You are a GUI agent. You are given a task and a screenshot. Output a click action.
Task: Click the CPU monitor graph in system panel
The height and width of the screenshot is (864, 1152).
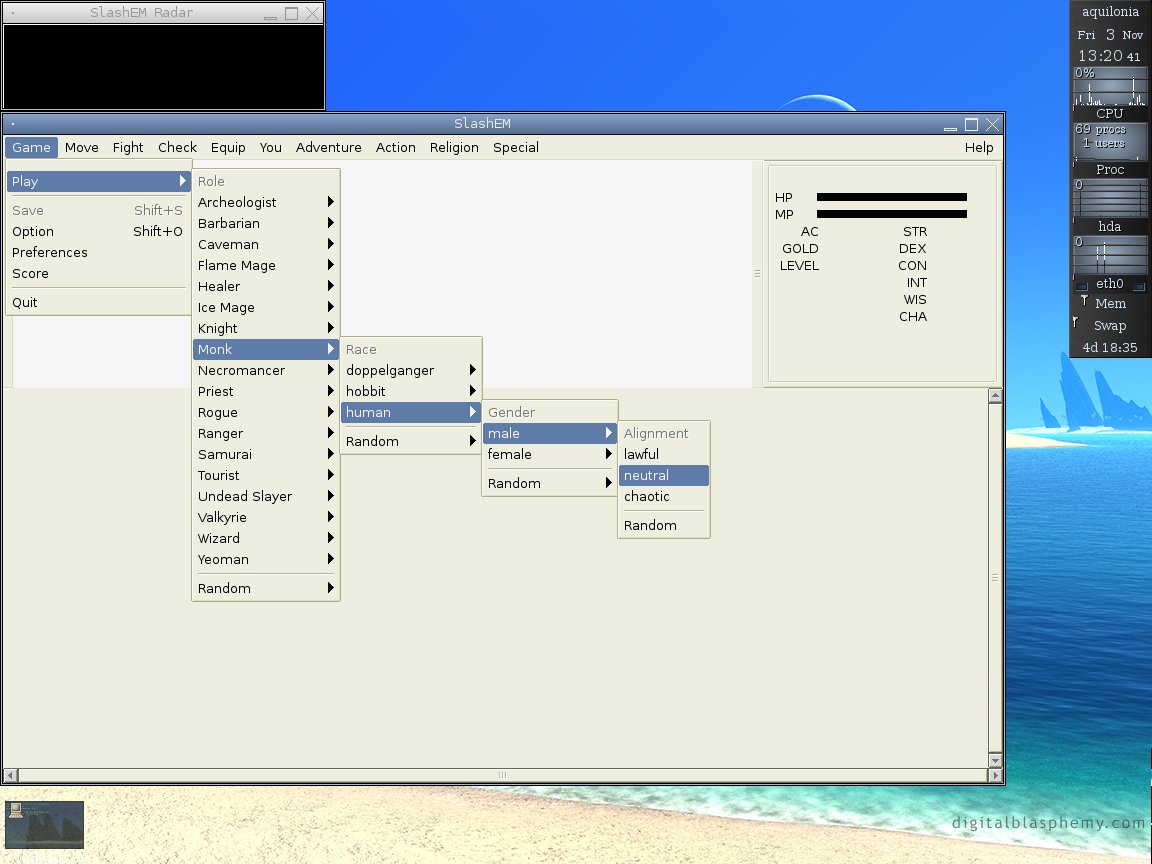tap(1109, 87)
